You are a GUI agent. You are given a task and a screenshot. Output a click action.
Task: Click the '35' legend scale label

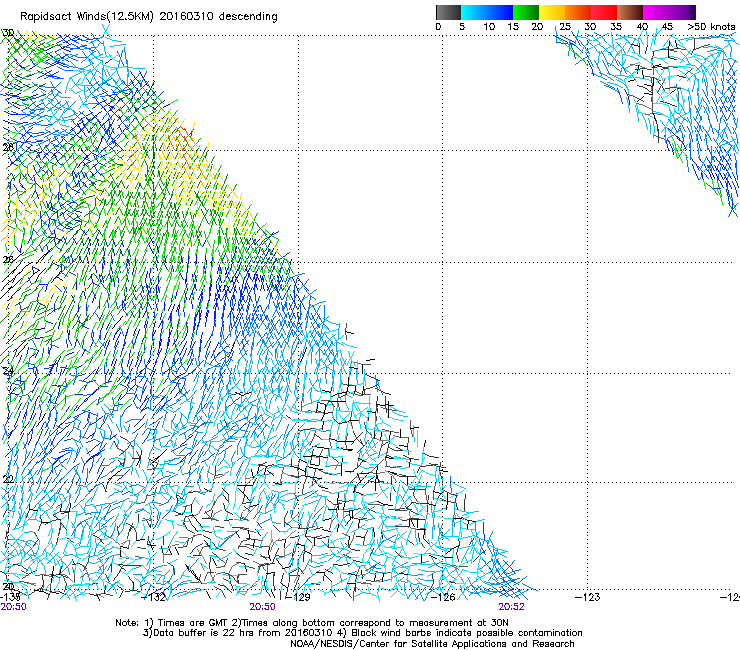[616, 27]
